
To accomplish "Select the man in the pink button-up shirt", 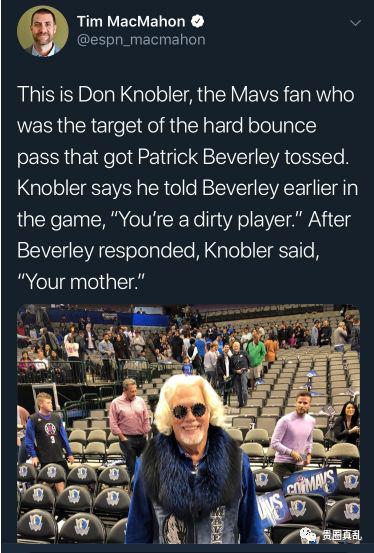I will coord(130,421).
